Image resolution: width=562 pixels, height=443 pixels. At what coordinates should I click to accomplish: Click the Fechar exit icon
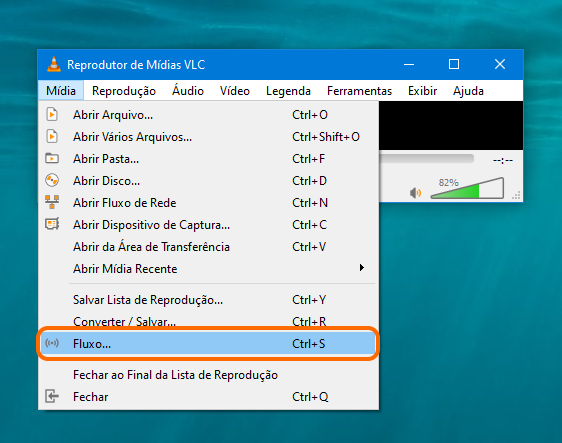(52, 396)
